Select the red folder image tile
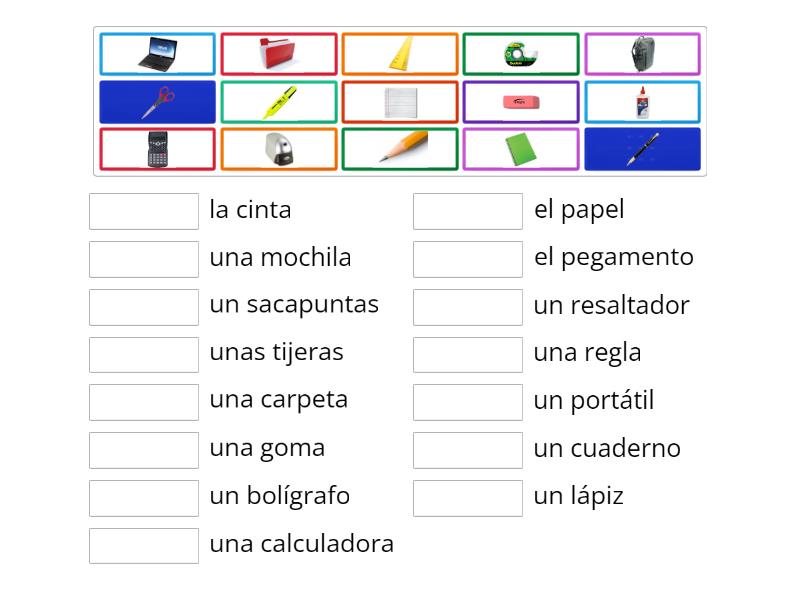This screenshot has width=800, height=600. tap(278, 54)
